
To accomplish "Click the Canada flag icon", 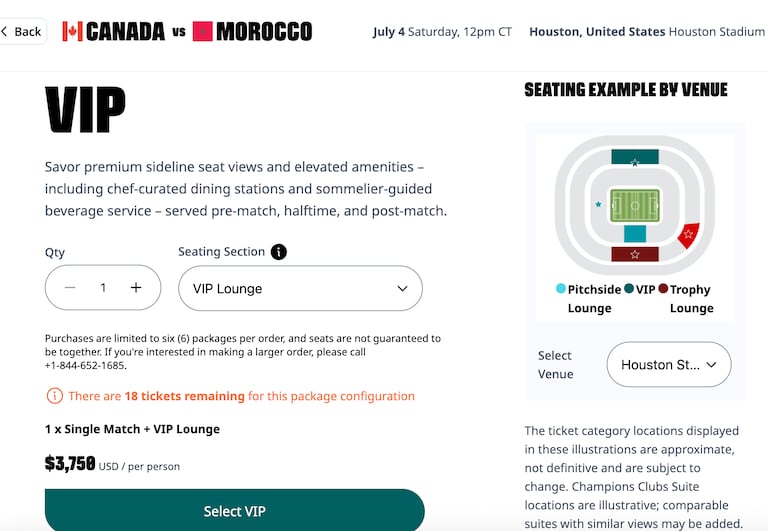I will (72, 32).
